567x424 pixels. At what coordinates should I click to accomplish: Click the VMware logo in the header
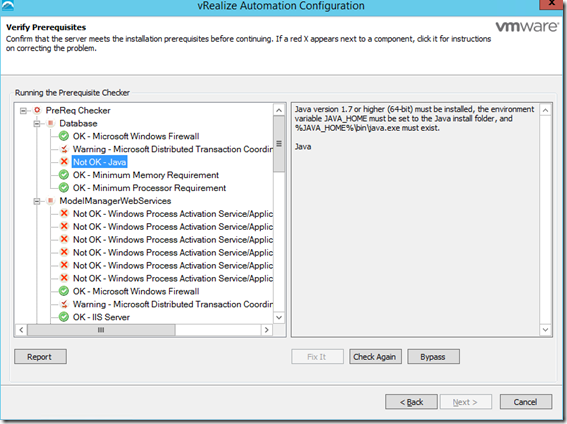[526, 26]
